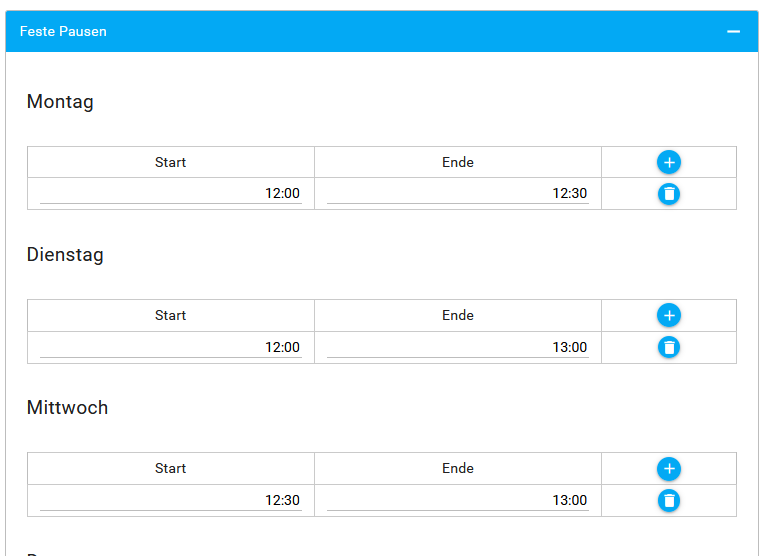This screenshot has width=767, height=556.
Task: Click Start column header in Montag table
Action: 171,162
